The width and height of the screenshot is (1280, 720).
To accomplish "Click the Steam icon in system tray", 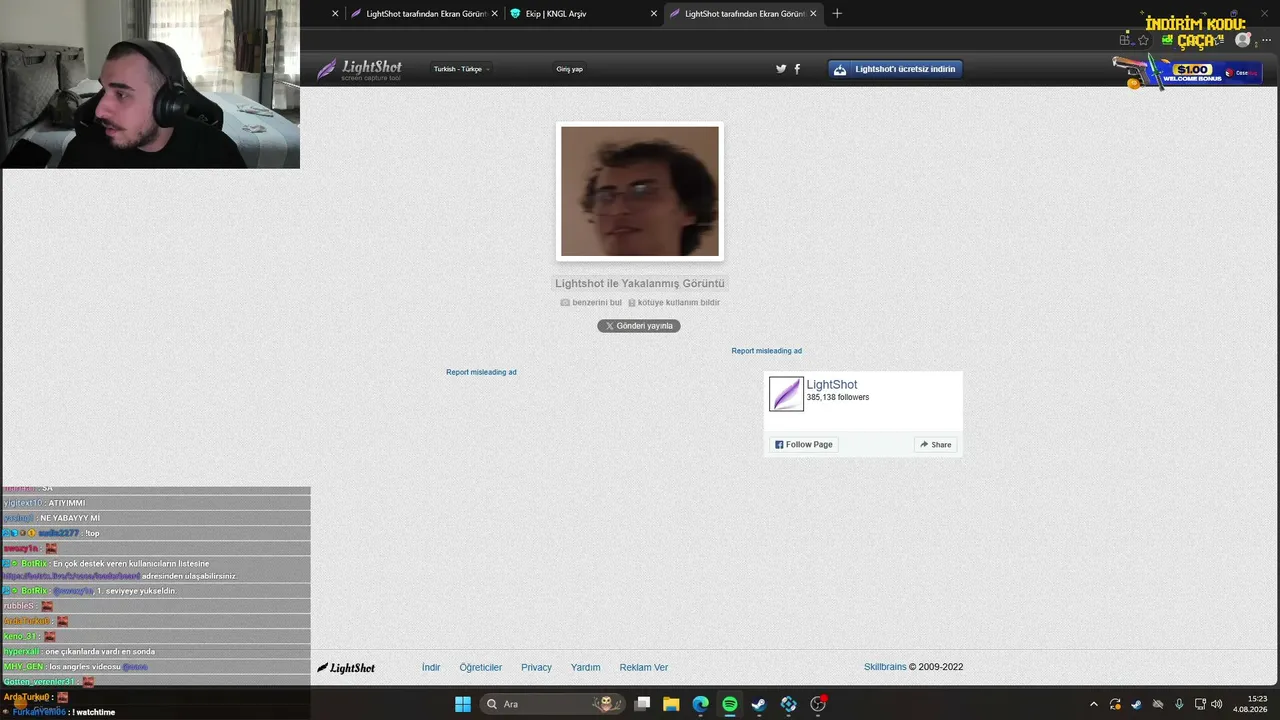I will (1137, 704).
